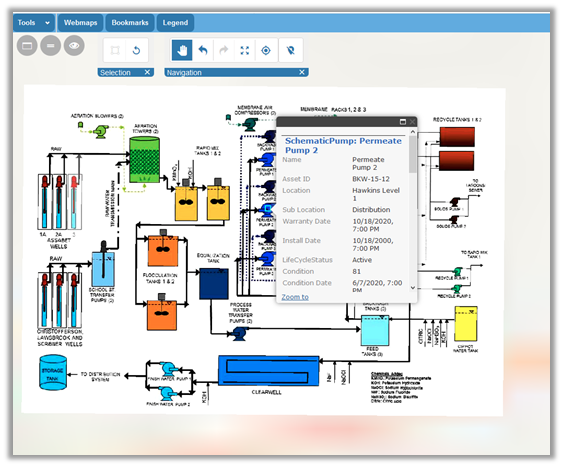Click the process water transfer pump symbol

[238, 333]
